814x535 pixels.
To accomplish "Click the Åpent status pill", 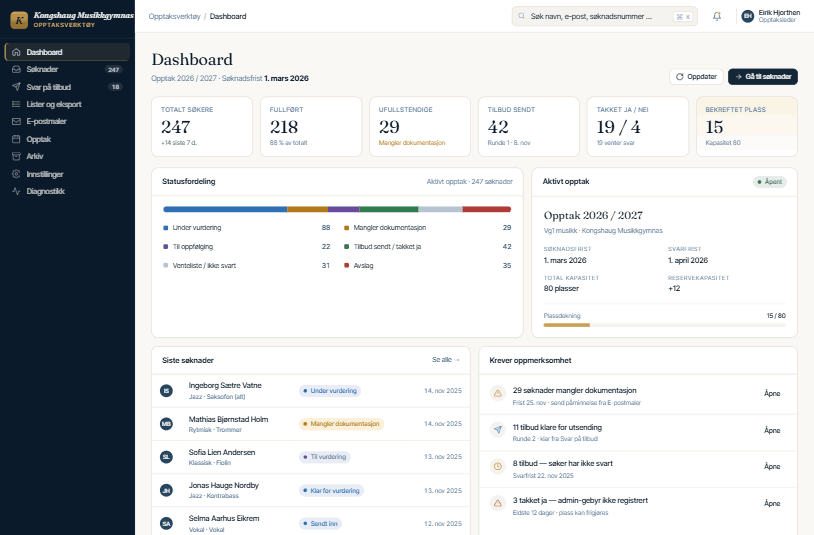I will (770, 182).
